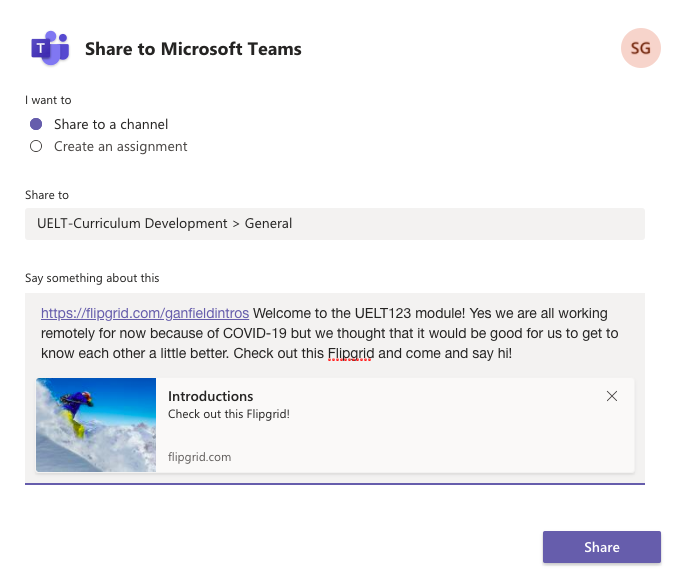679x582 pixels.
Task: Click the skier thumbnail in the link preview
Action: point(96,424)
